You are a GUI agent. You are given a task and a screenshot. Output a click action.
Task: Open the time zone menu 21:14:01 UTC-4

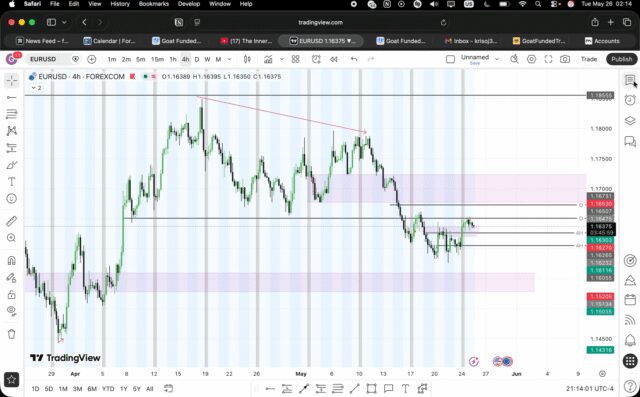tap(589, 388)
